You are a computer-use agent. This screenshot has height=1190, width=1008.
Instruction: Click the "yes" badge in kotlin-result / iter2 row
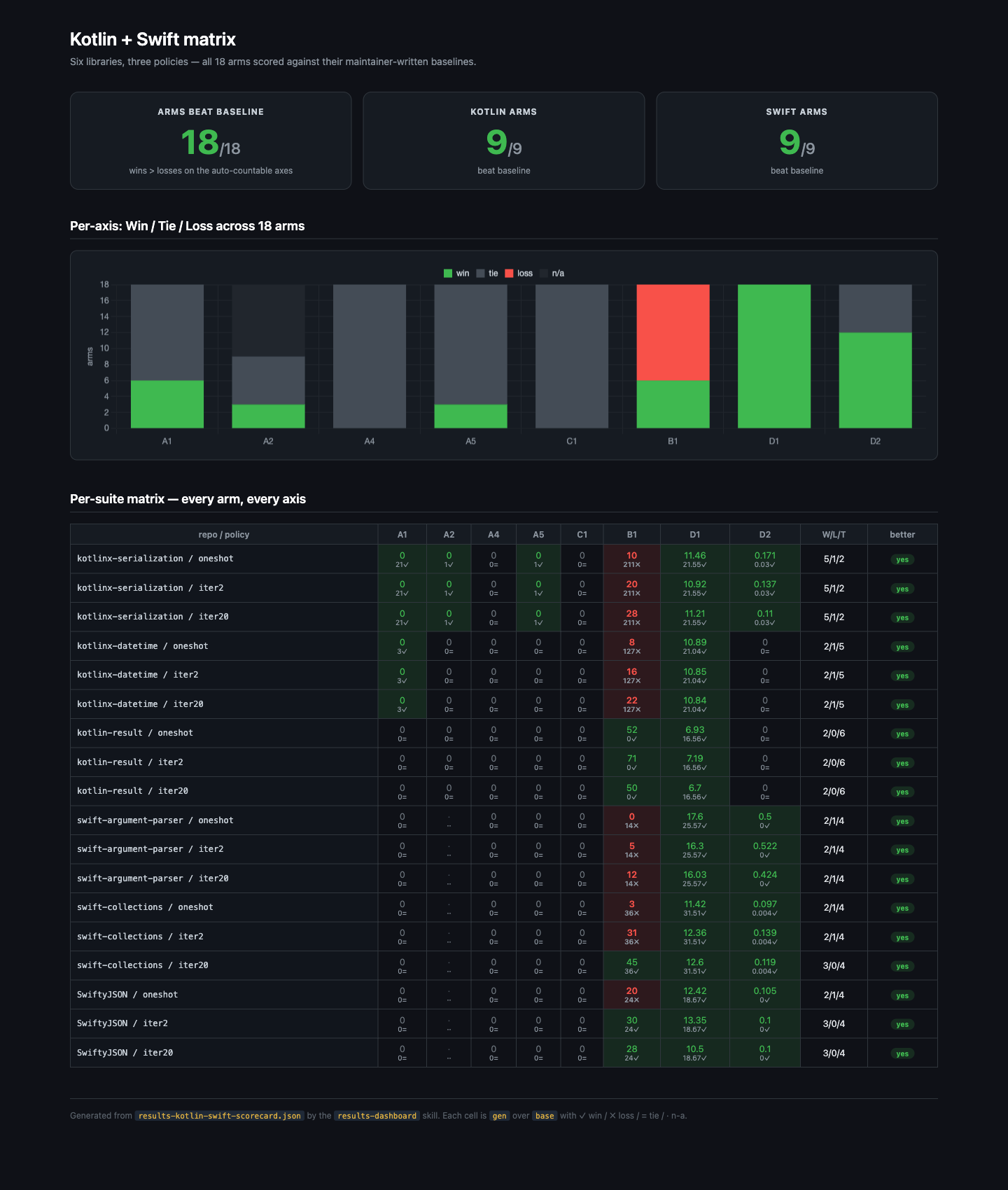tap(902, 763)
